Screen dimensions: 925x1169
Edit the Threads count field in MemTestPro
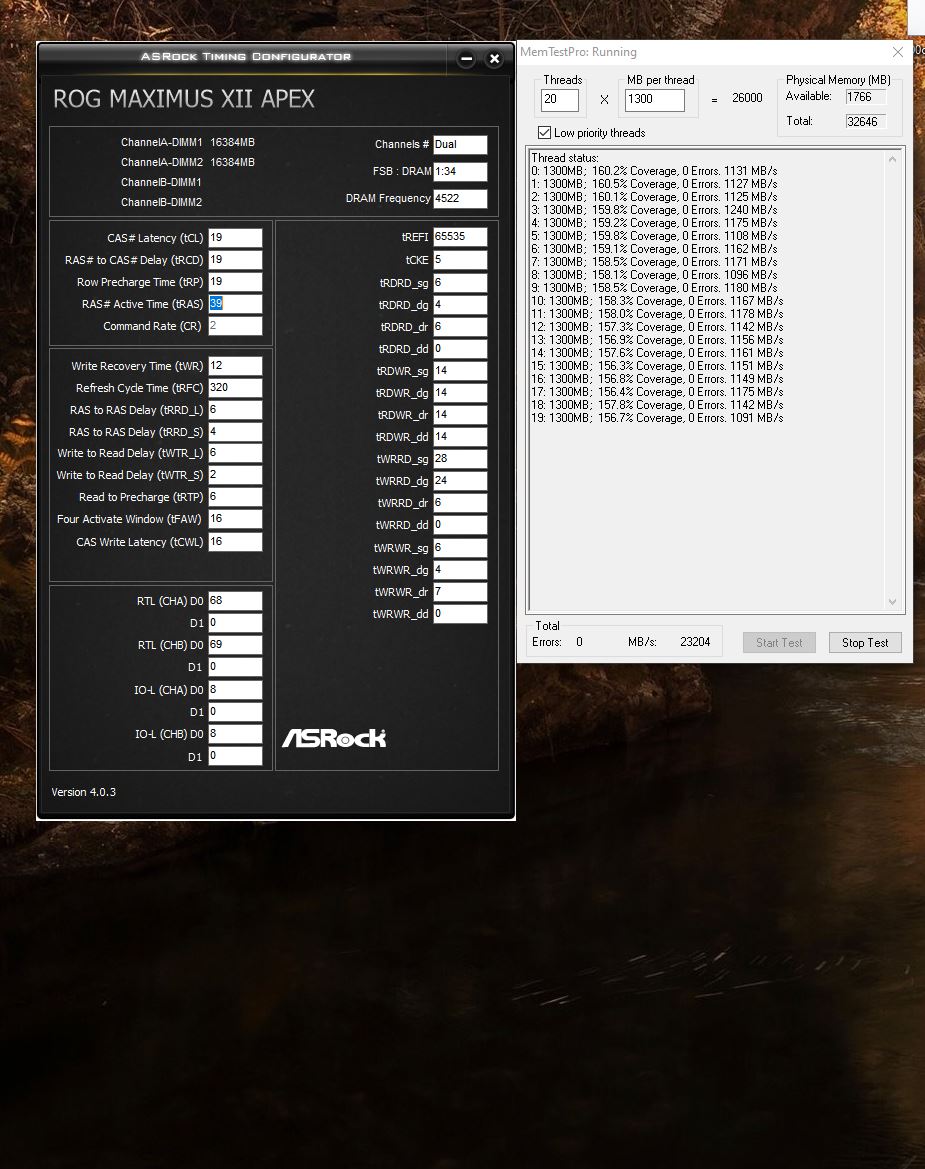(x=560, y=100)
